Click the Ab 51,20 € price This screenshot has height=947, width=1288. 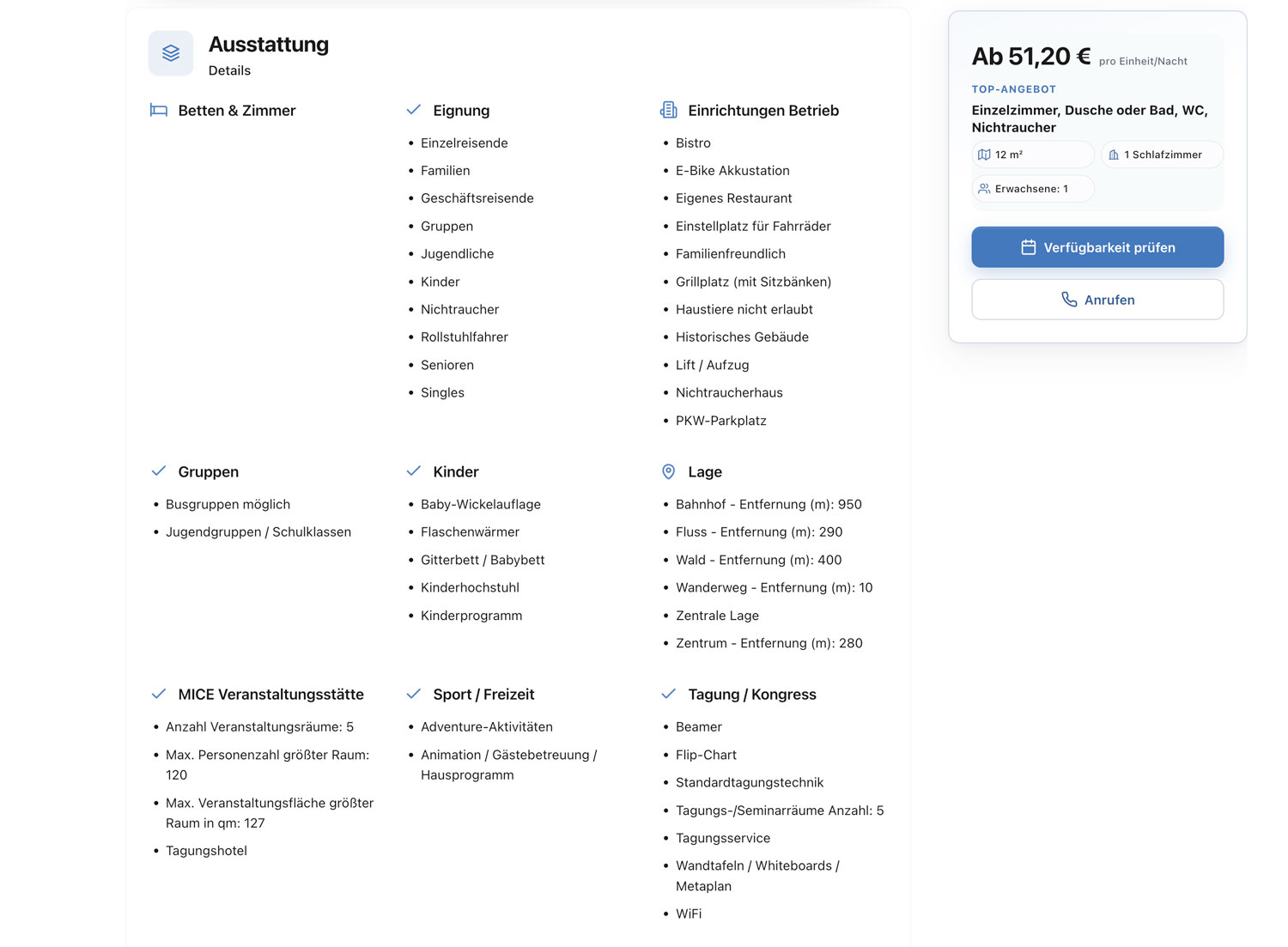1031,57
